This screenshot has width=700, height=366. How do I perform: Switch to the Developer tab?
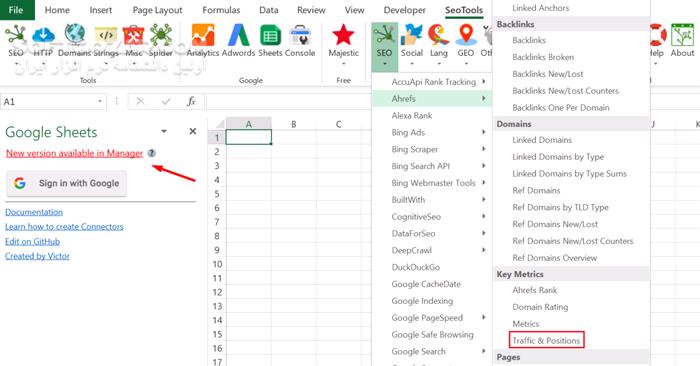[x=404, y=10]
